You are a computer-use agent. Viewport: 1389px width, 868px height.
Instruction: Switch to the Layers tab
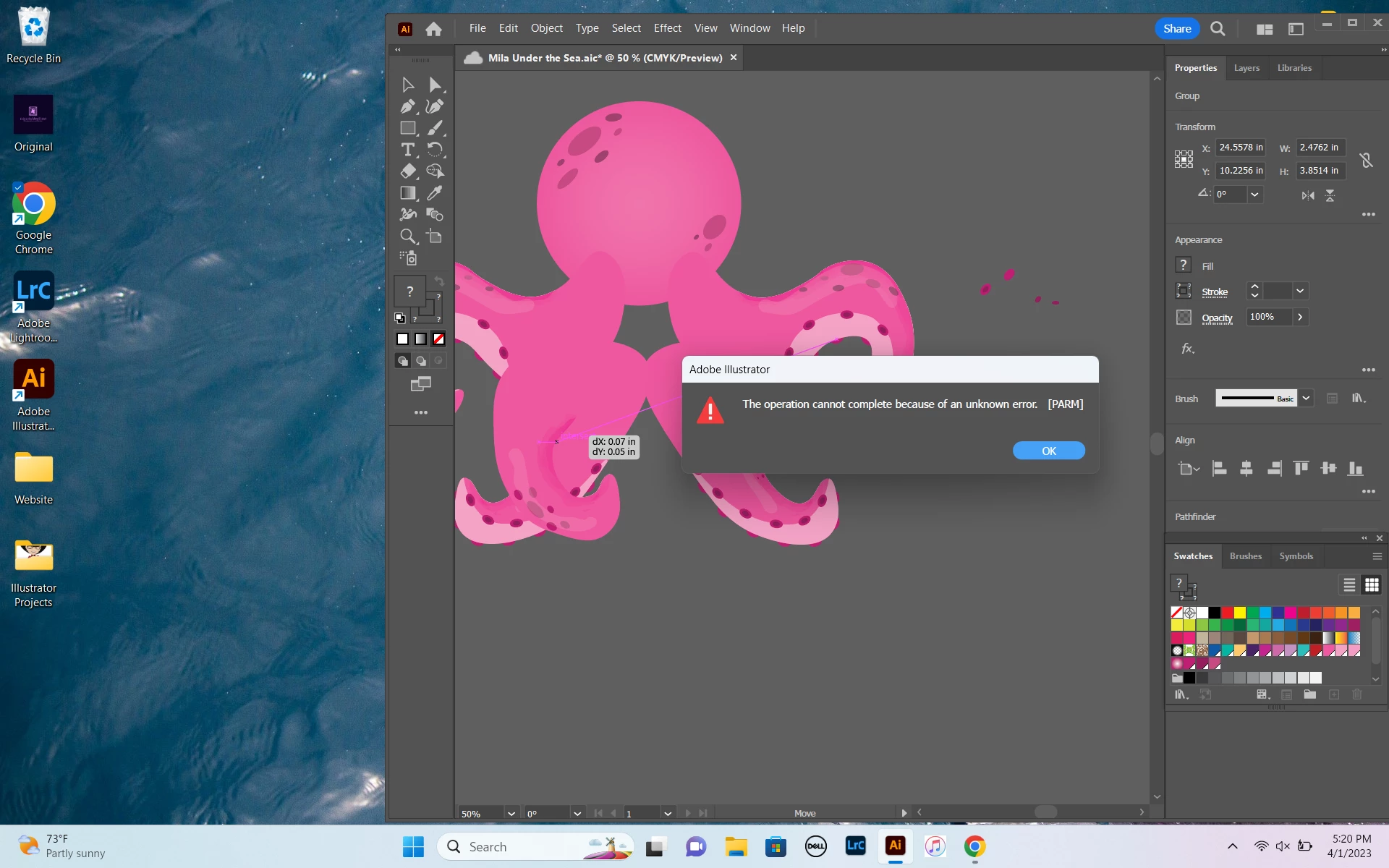pyautogui.click(x=1246, y=67)
